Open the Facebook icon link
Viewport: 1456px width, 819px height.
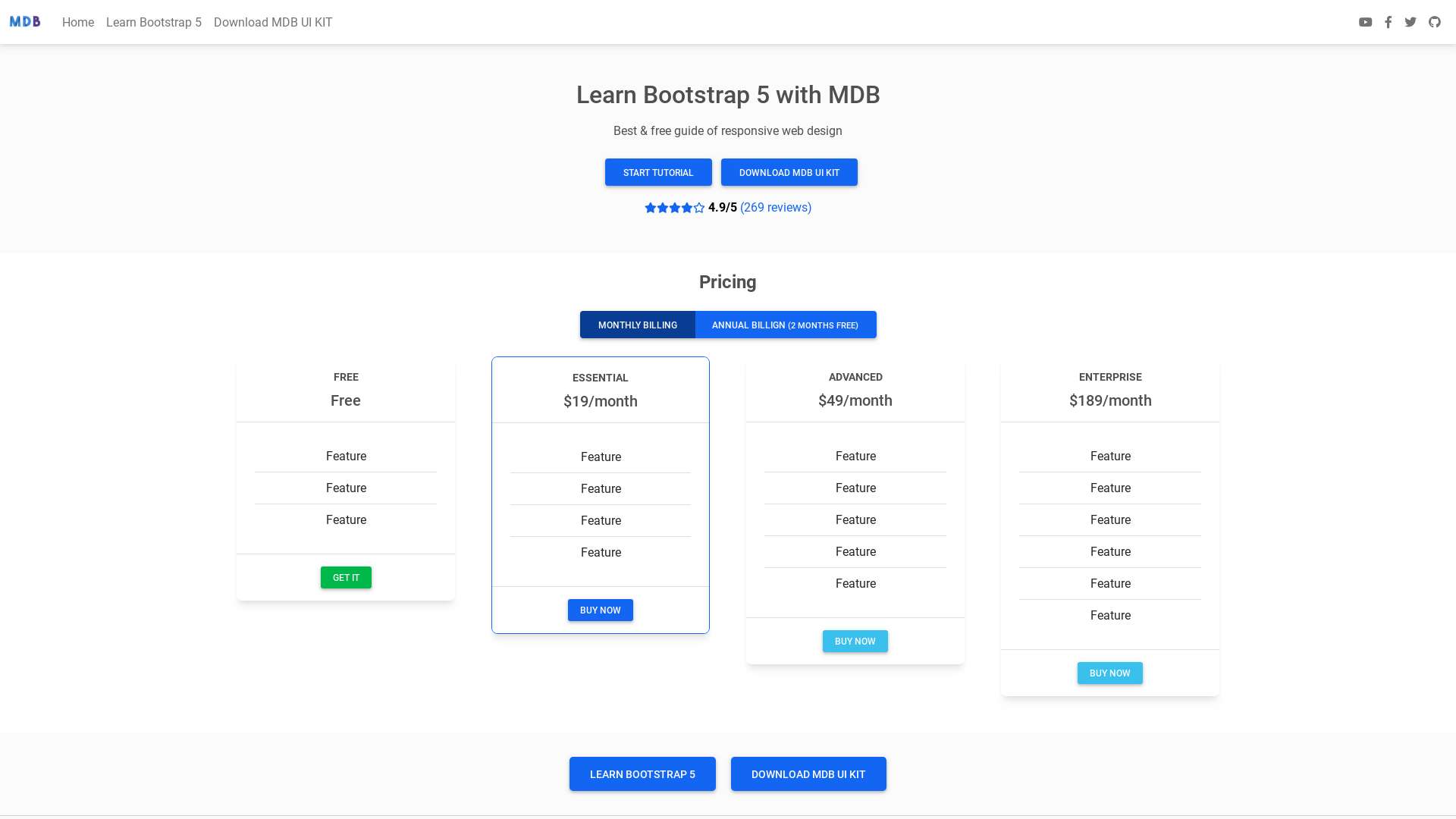click(1388, 22)
